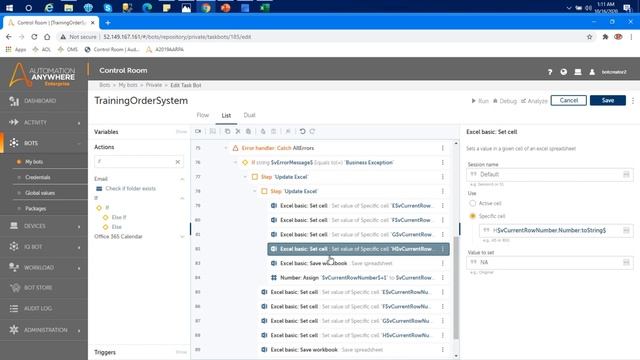
Task: Click the Windows Start button
Action: coord(9,8)
